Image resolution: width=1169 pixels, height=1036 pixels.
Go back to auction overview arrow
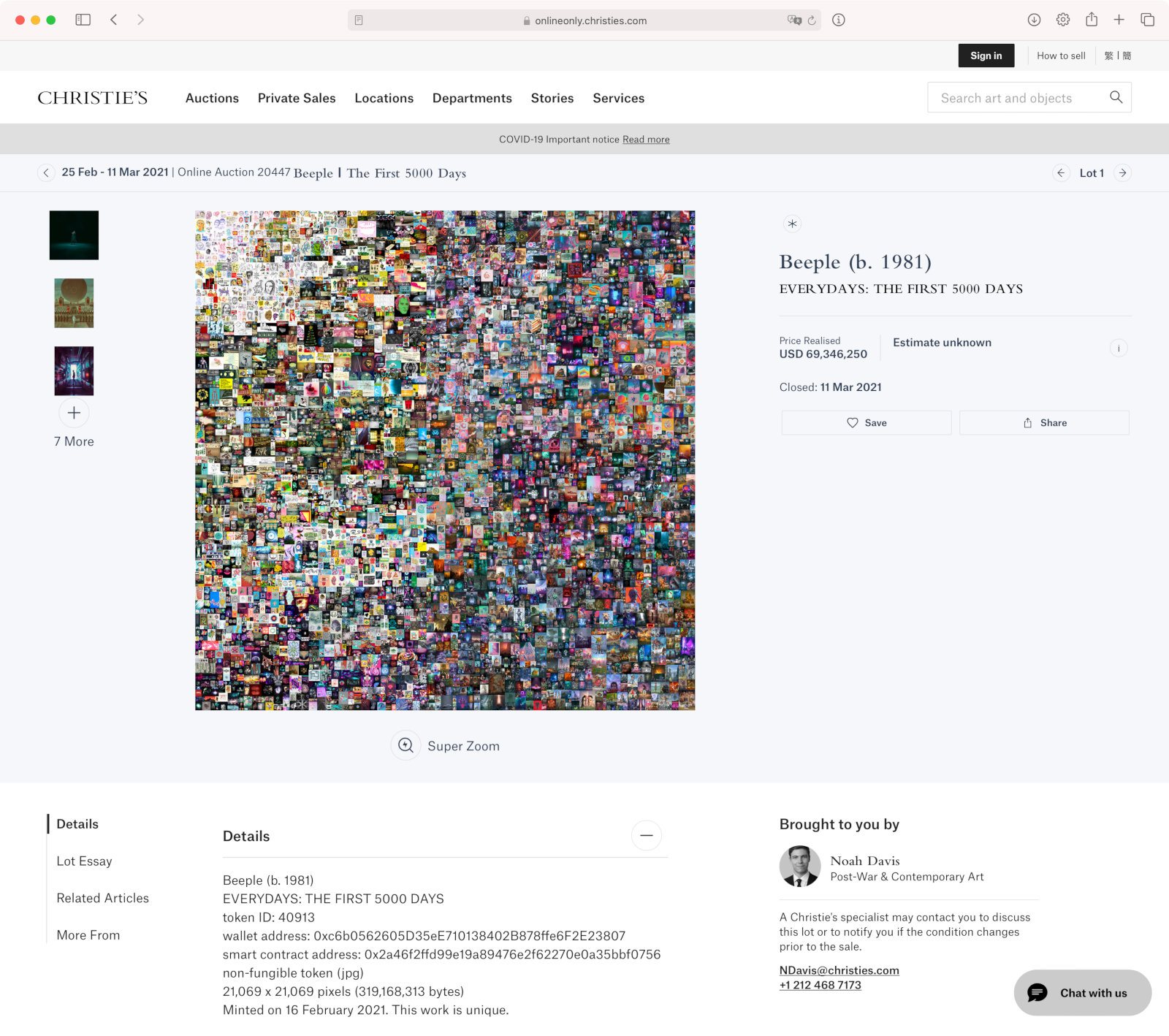[46, 173]
